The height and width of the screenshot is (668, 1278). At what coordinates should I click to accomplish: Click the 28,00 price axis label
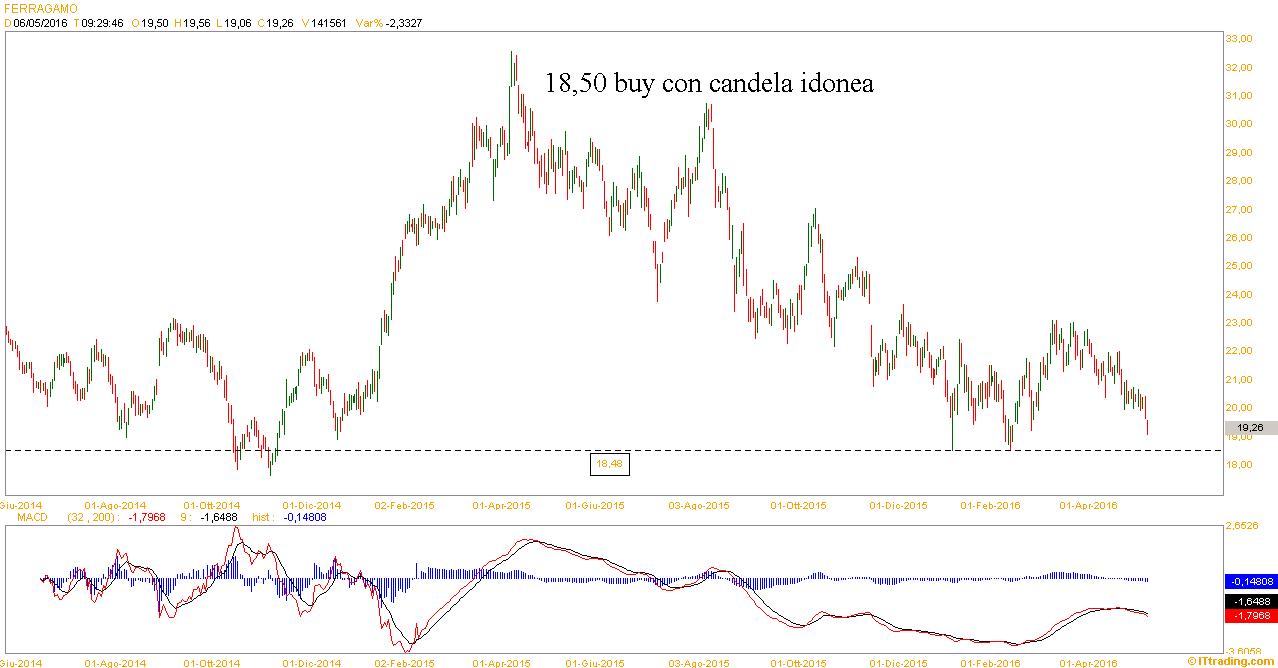point(1240,181)
